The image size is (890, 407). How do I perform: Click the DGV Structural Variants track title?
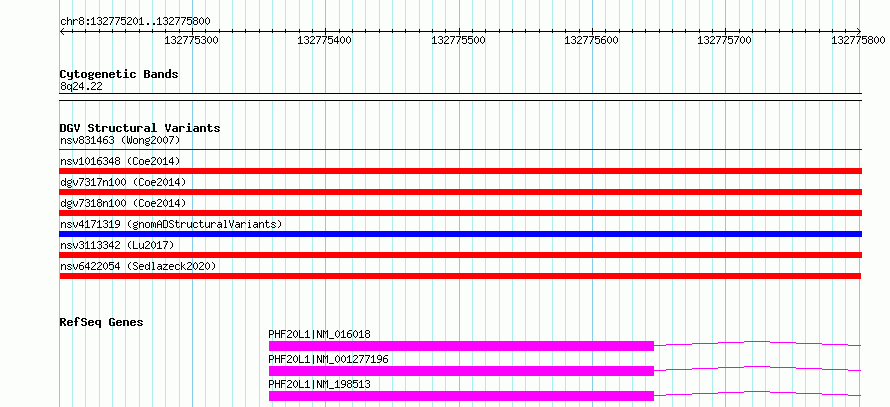(x=140, y=128)
